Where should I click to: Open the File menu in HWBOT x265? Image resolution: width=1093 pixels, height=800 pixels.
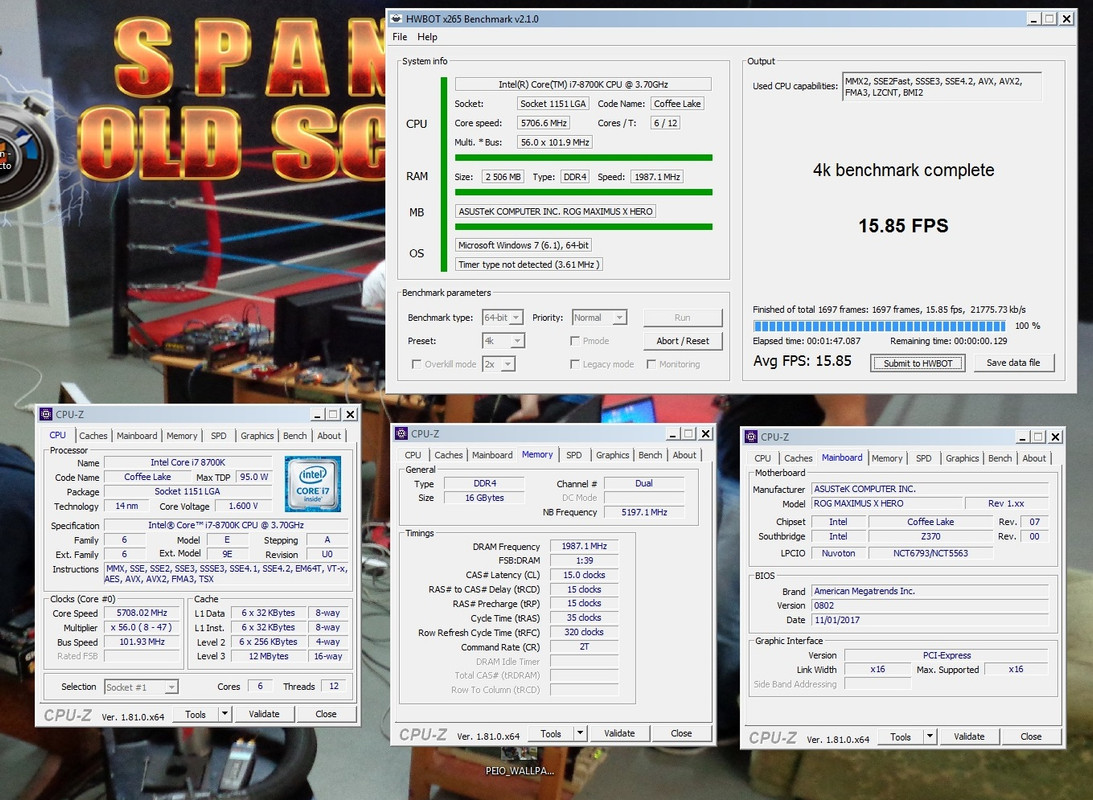[x=399, y=37]
